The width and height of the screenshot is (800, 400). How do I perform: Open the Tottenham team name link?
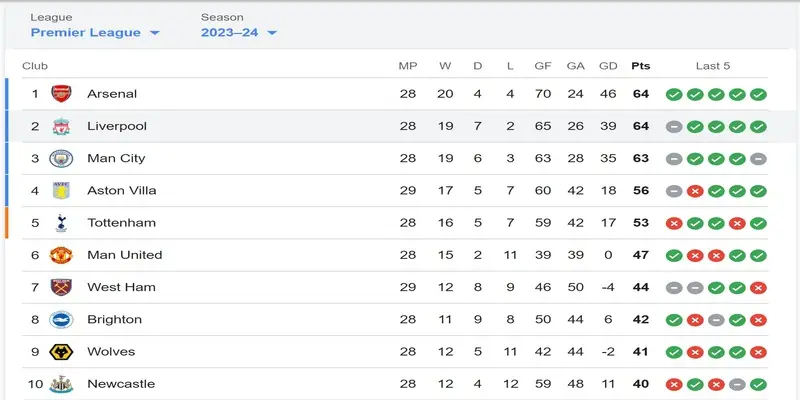[x=121, y=223]
